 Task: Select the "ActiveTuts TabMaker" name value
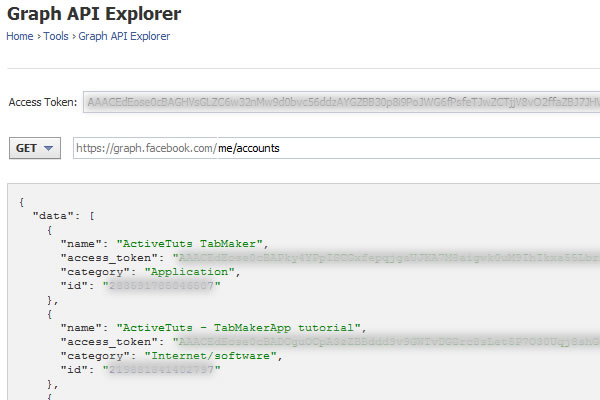click(x=190, y=244)
